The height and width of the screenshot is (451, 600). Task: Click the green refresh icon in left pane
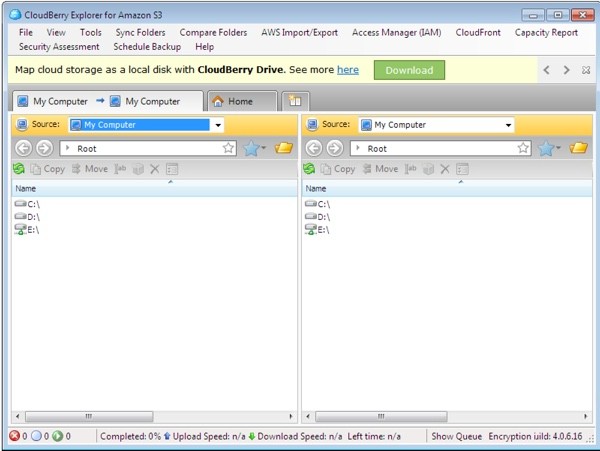pos(19,169)
